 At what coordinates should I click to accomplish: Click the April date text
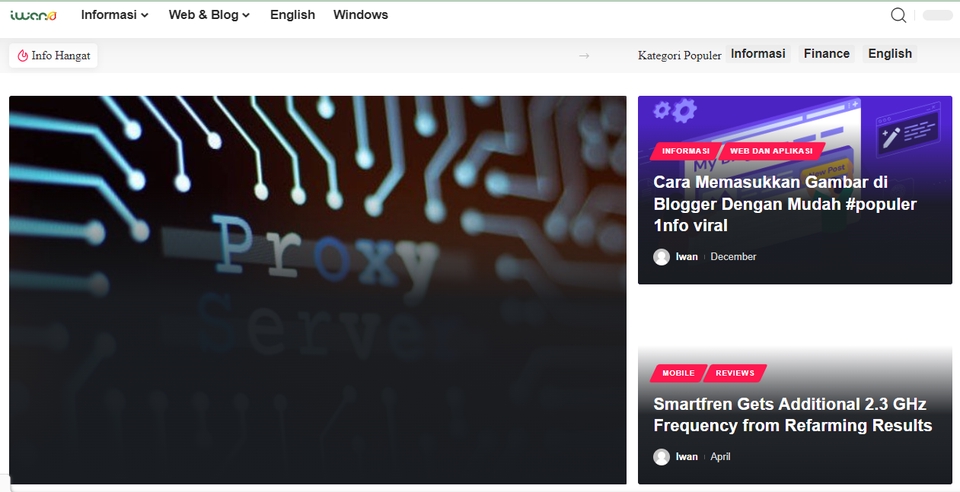(720, 457)
